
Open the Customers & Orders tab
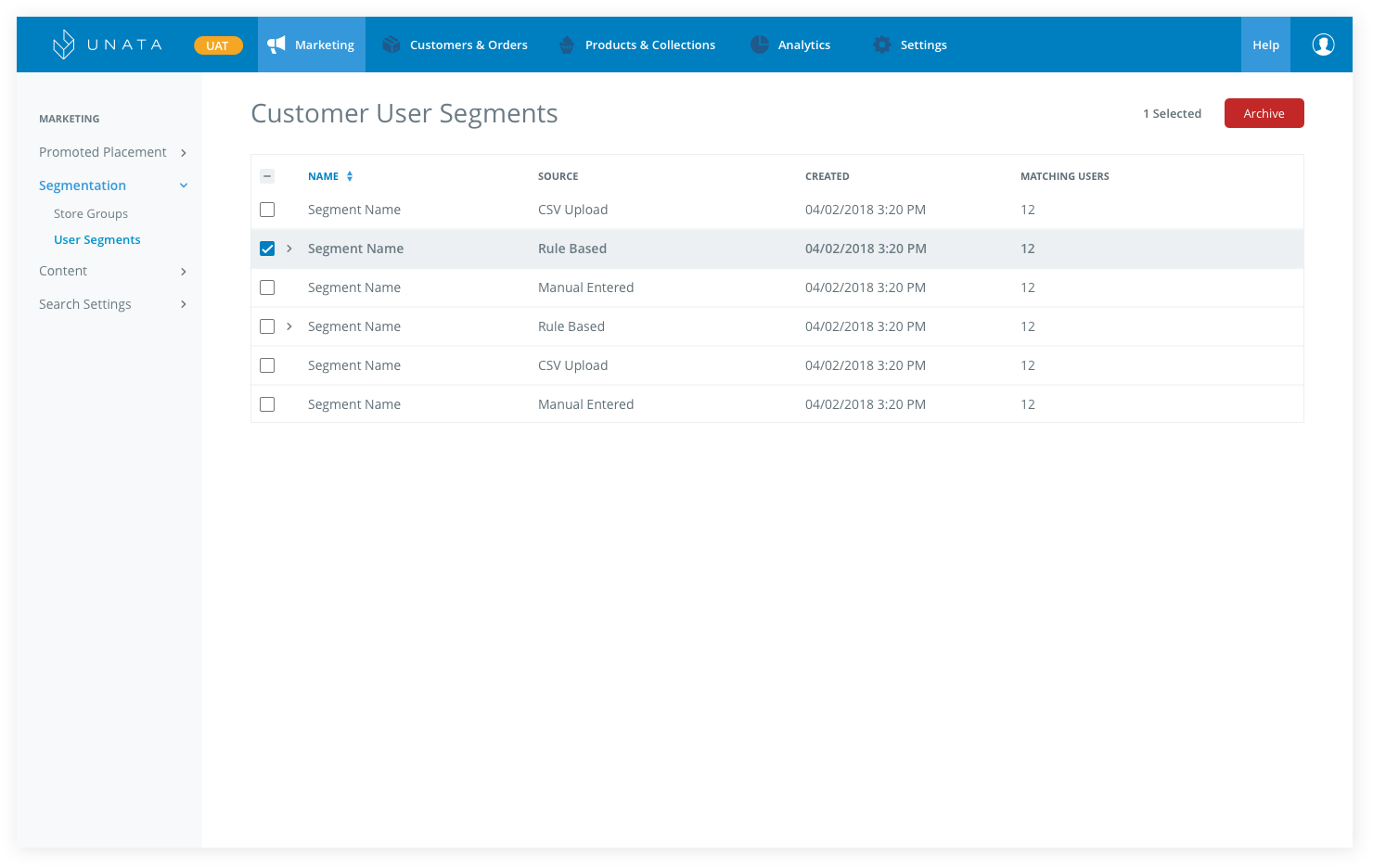(x=456, y=45)
